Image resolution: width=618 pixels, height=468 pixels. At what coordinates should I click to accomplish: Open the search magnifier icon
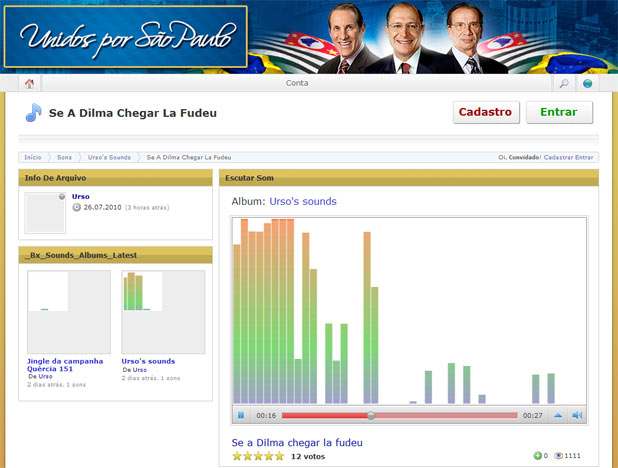coord(564,84)
